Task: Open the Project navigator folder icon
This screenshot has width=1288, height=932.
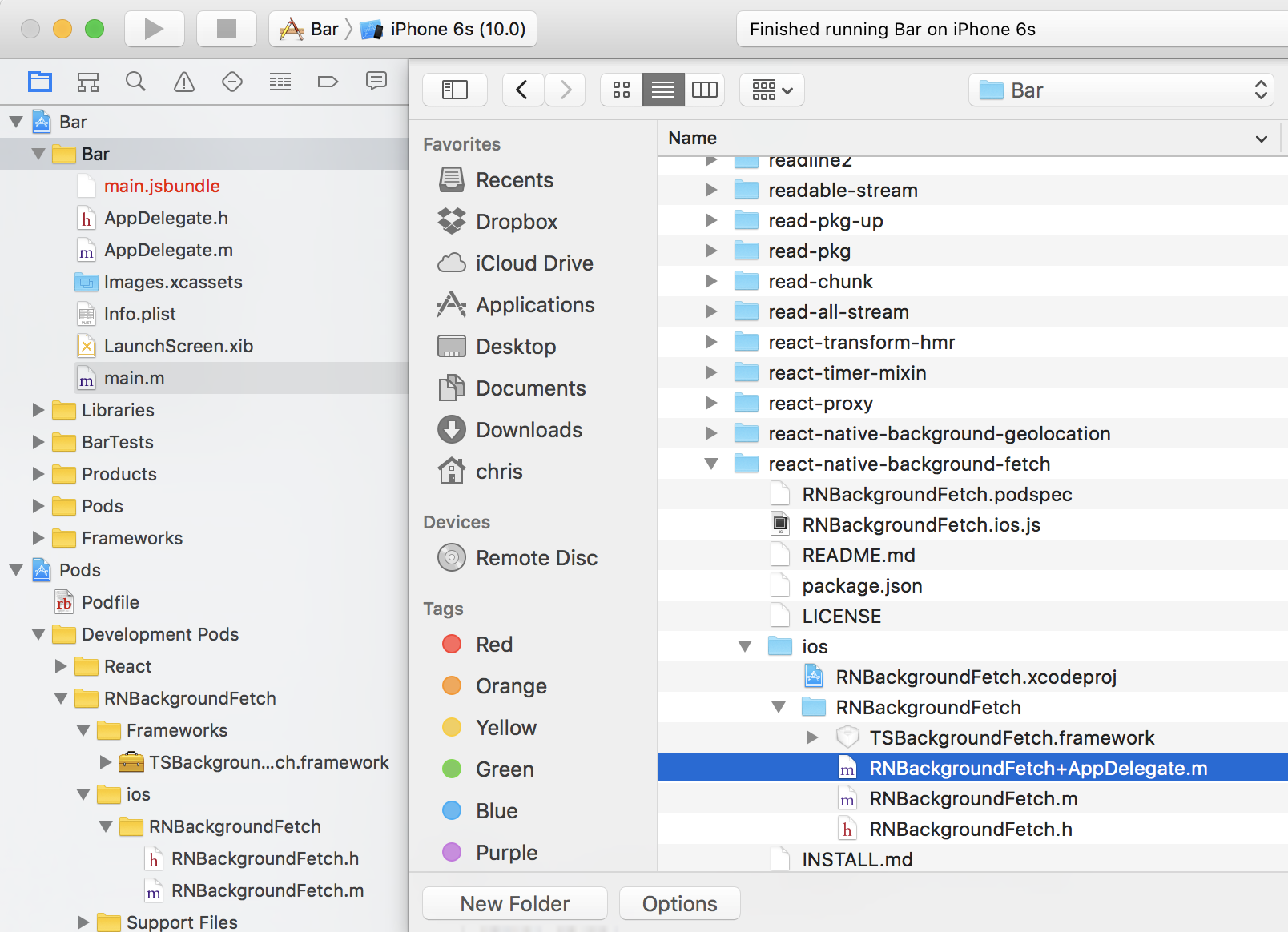Action: click(40, 82)
